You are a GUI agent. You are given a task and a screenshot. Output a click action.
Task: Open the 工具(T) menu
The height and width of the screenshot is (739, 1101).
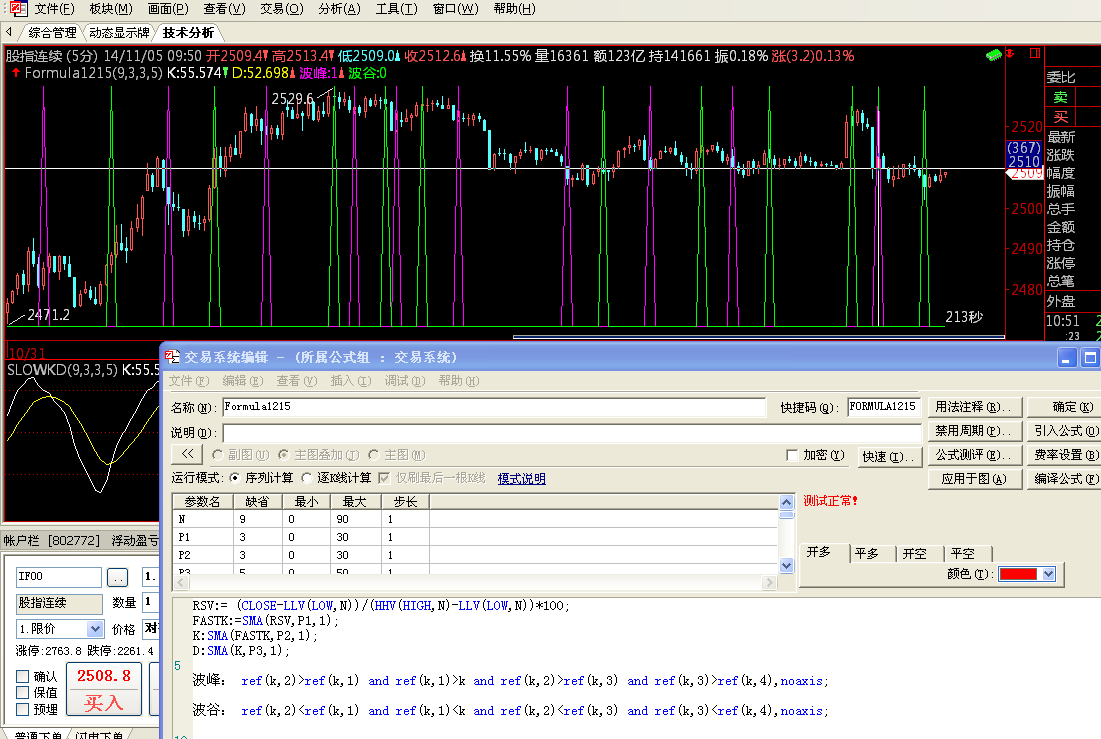coord(396,9)
